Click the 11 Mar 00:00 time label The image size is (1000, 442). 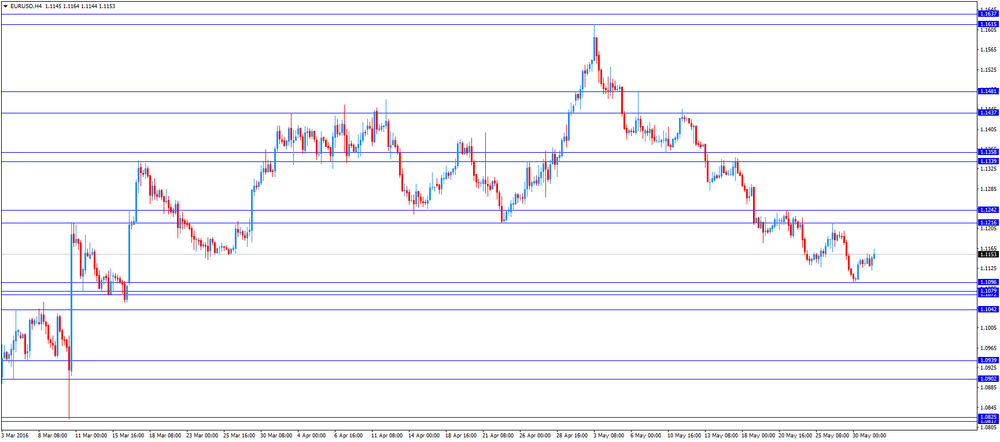[91, 435]
